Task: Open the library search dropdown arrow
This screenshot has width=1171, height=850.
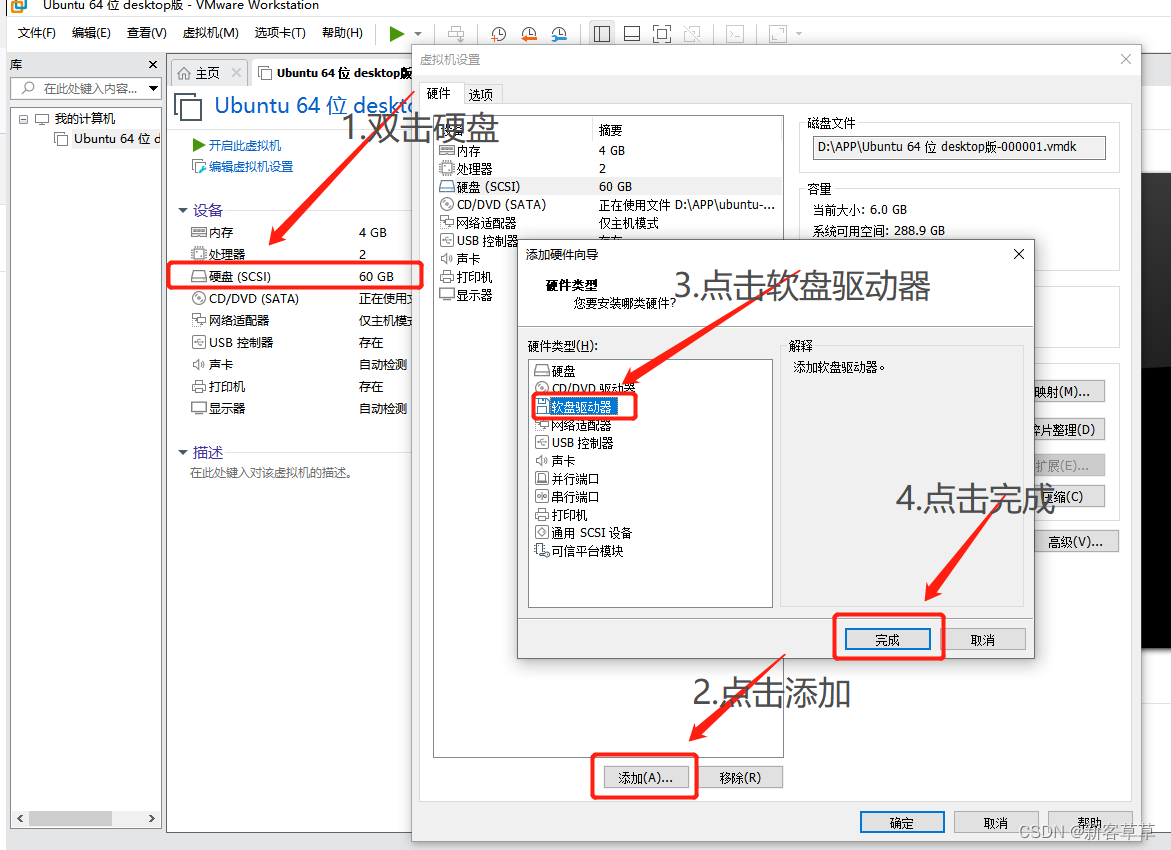Action: click(x=153, y=88)
